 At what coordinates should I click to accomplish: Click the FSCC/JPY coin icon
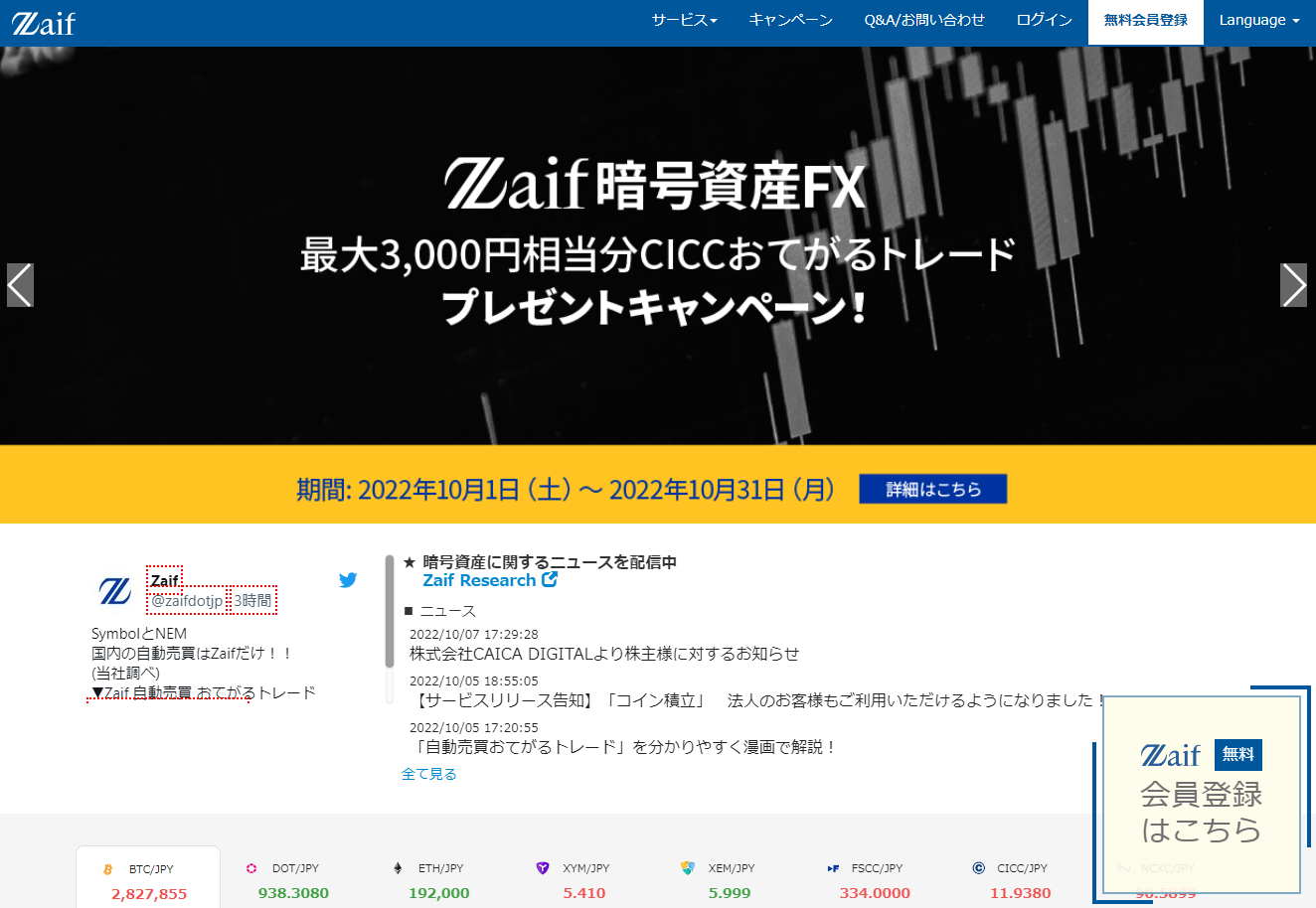tap(833, 867)
